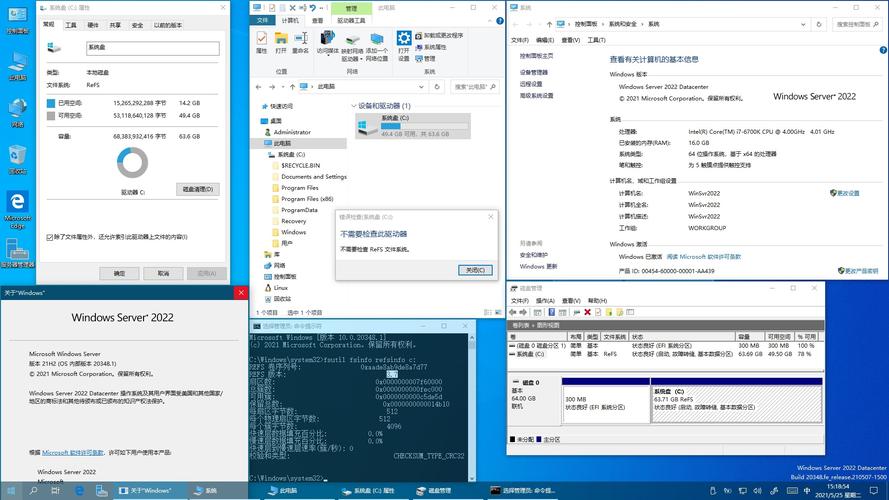Click 添加一个网络位置 icon in ribbon

(376, 46)
